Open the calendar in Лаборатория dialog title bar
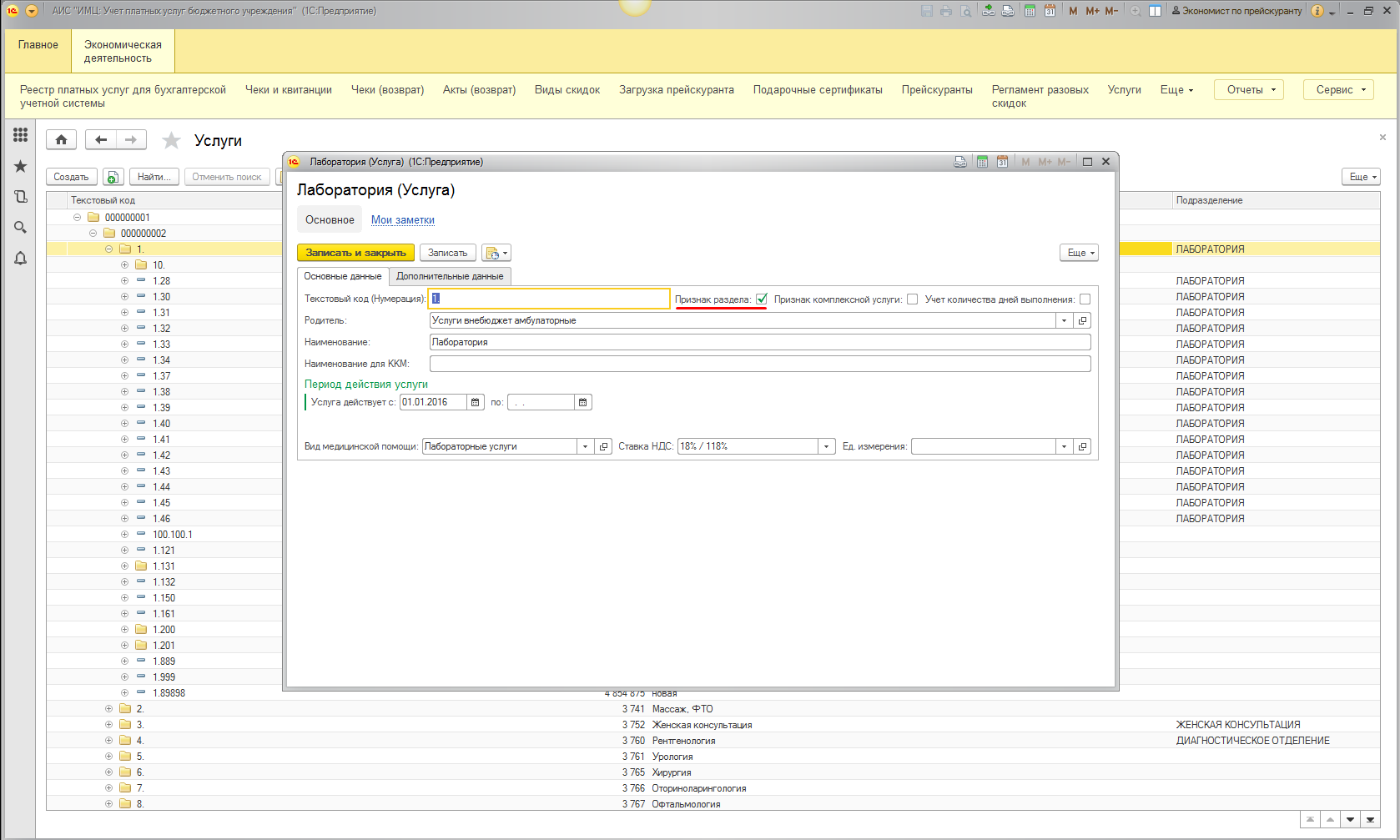The height and width of the screenshot is (840, 1400). pyautogui.click(x=1002, y=162)
